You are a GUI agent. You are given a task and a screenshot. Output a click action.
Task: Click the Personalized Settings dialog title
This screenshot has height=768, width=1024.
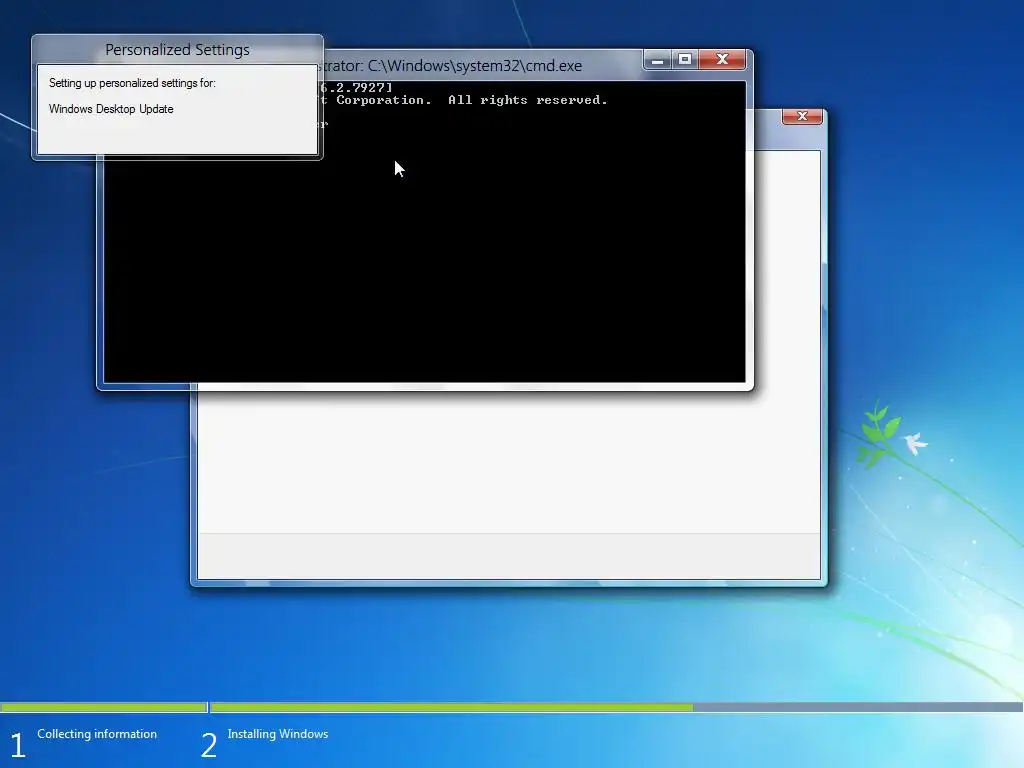pyautogui.click(x=177, y=50)
